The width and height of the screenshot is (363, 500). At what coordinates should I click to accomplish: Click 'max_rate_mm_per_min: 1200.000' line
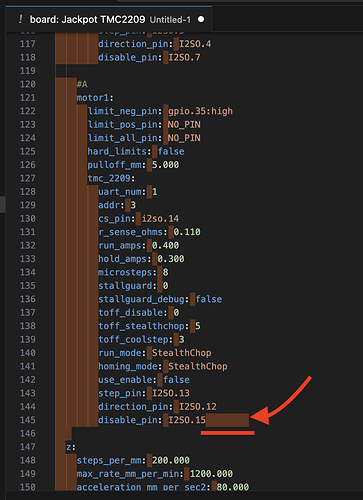[155, 474]
